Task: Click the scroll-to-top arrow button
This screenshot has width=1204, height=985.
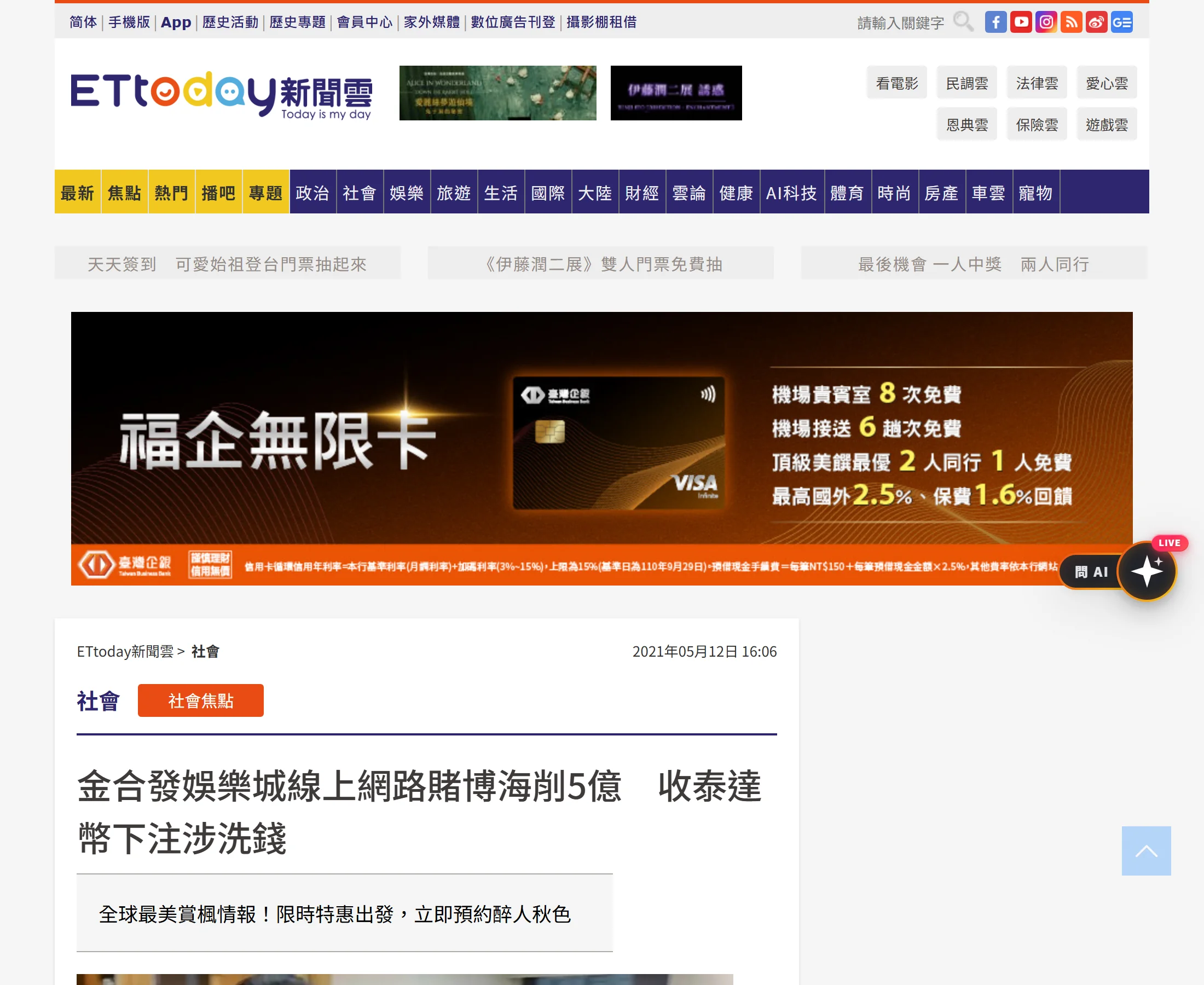Action: [1146, 850]
